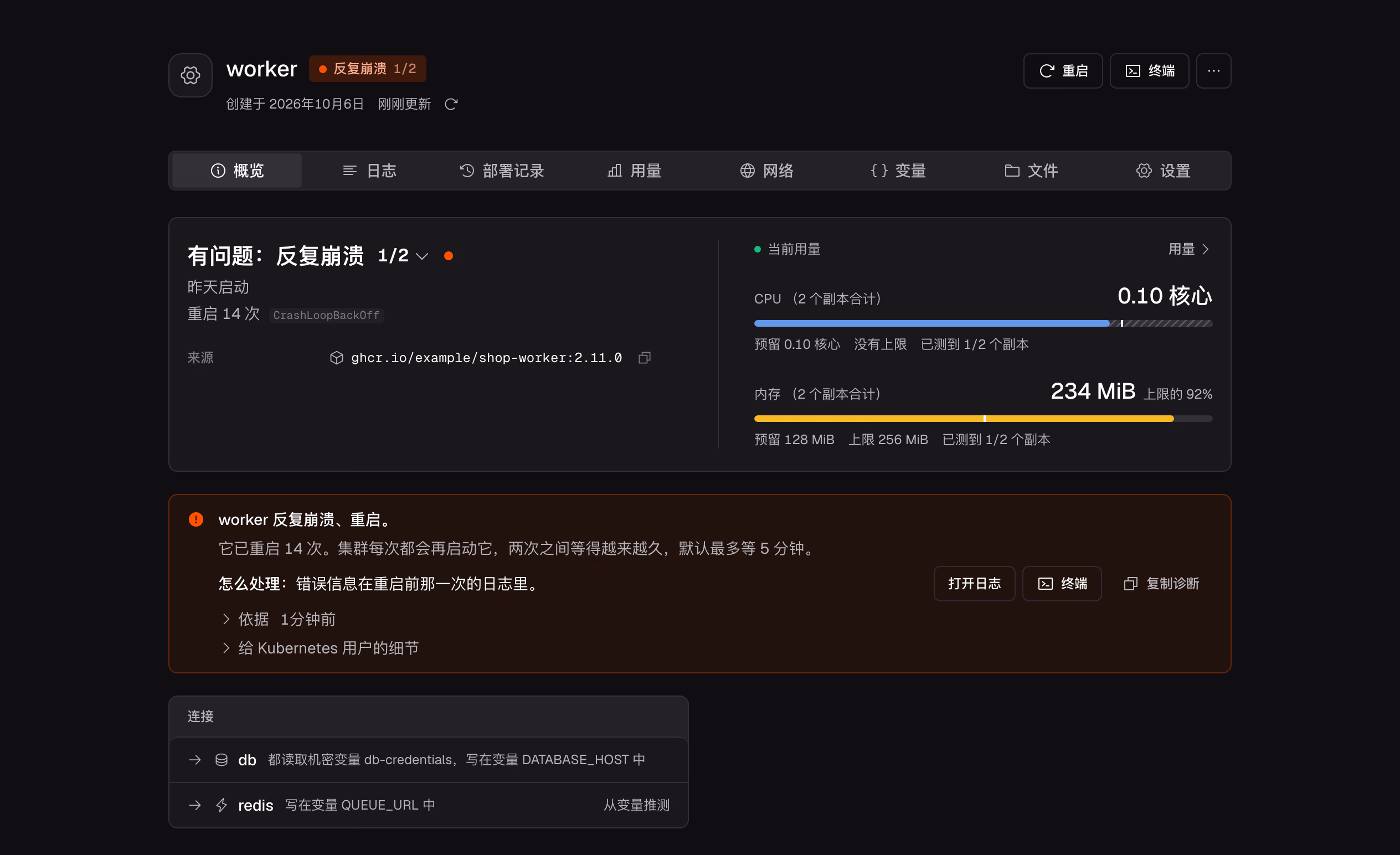The image size is (1400, 855).
Task: Click the CPU usage bar
Action: coord(983,324)
